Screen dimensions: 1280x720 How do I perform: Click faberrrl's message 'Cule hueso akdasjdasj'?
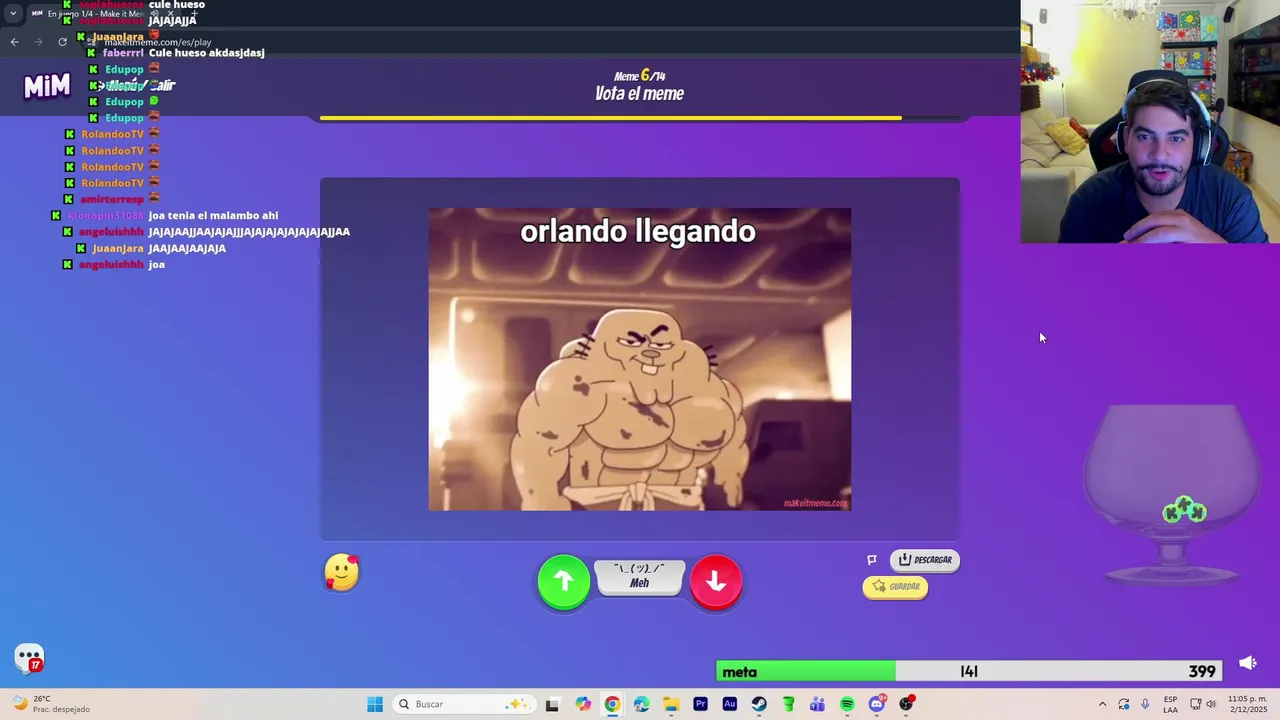click(x=206, y=53)
